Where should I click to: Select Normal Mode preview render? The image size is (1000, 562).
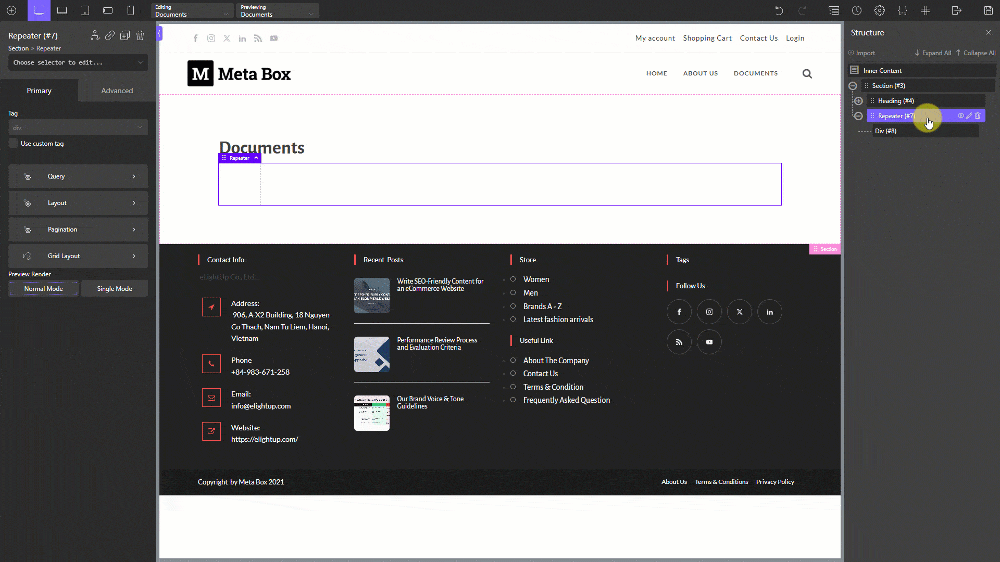[x=43, y=288]
